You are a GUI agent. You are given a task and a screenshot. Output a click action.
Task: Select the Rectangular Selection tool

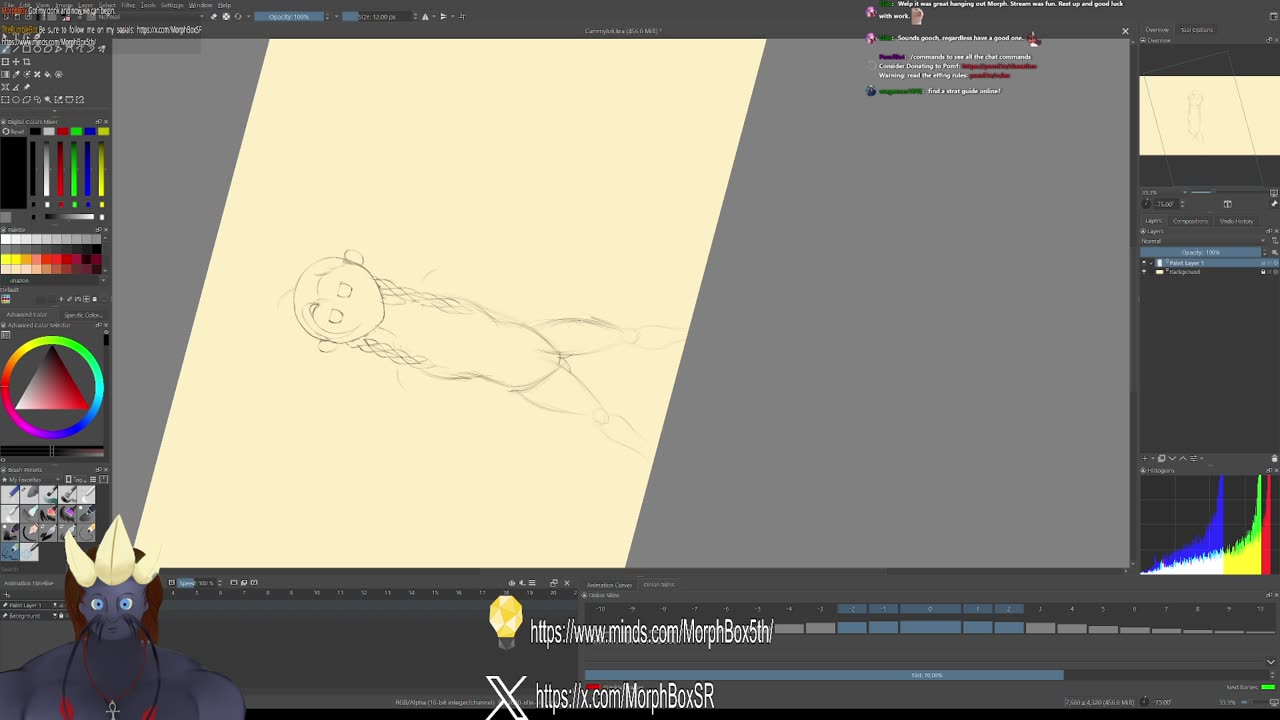coord(5,100)
